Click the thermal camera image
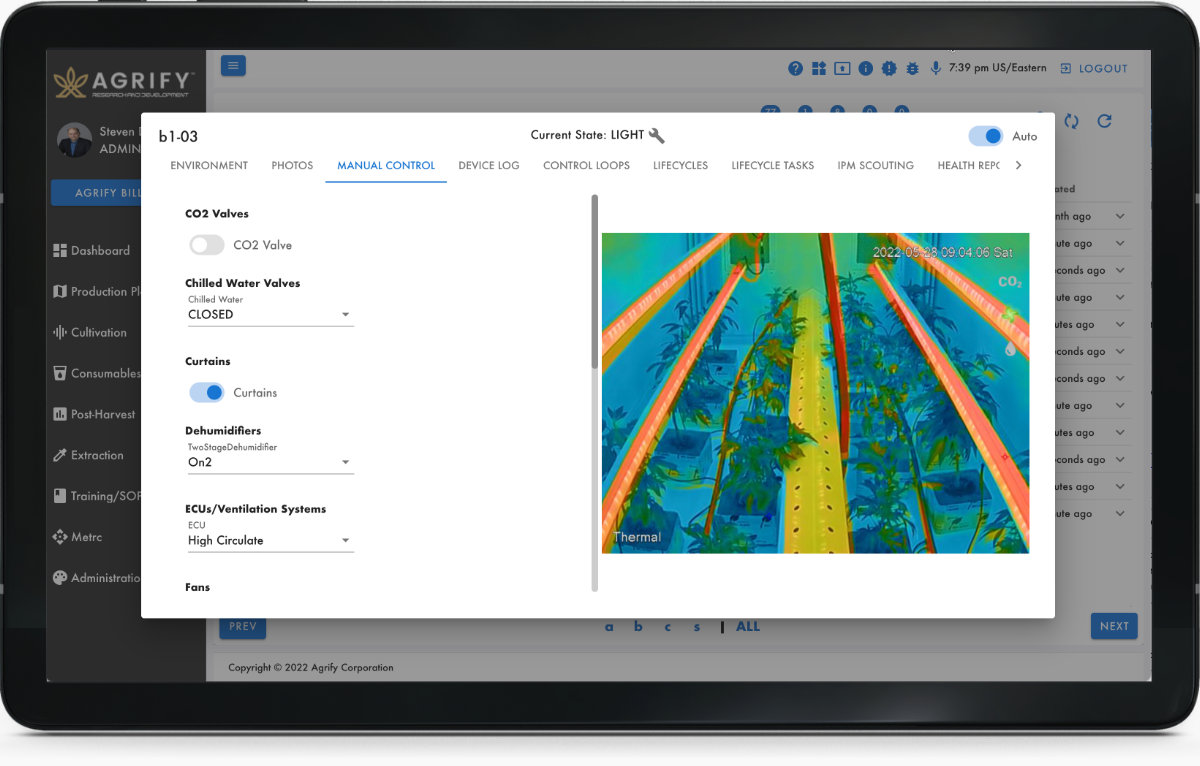This screenshot has height=766, width=1200. (x=815, y=393)
